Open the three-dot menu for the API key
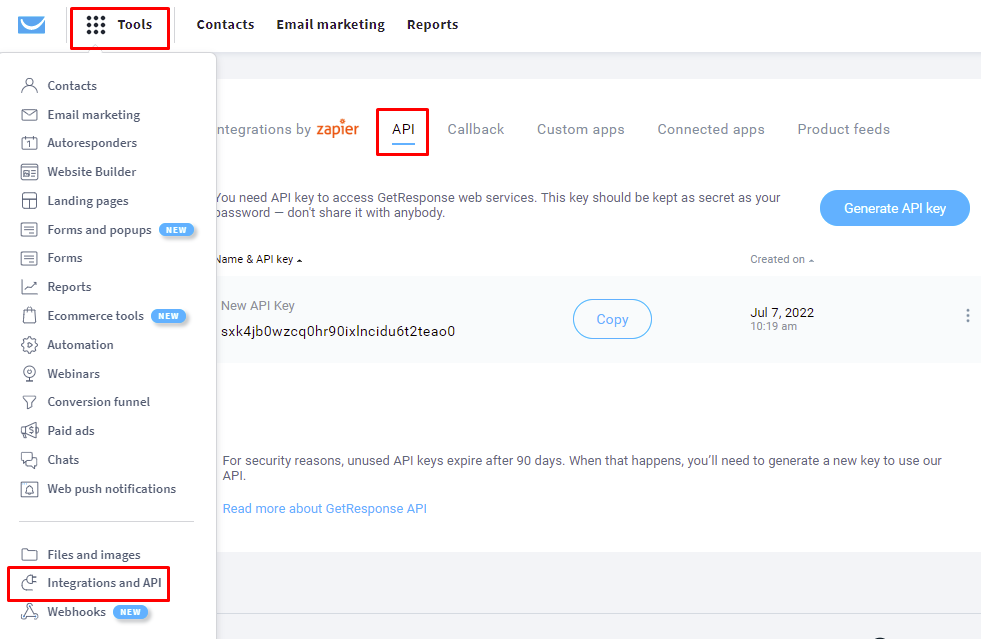The height and width of the screenshot is (639, 981). (967, 315)
